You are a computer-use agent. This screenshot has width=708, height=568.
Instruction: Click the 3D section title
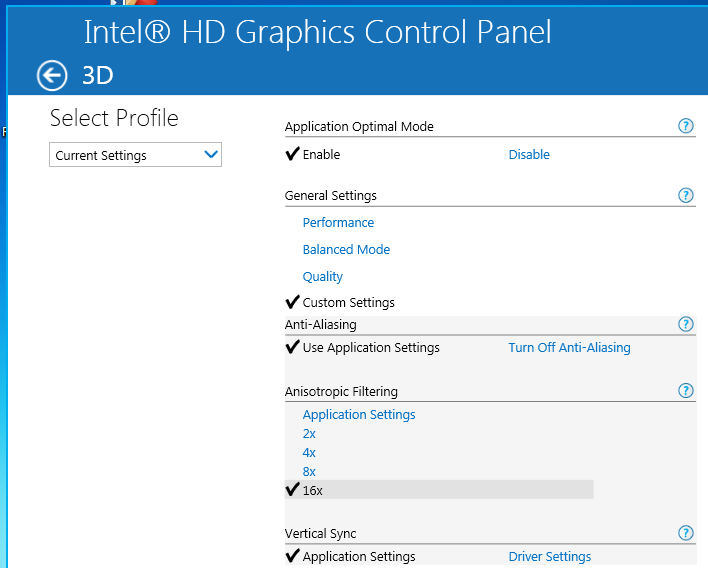[x=98, y=75]
